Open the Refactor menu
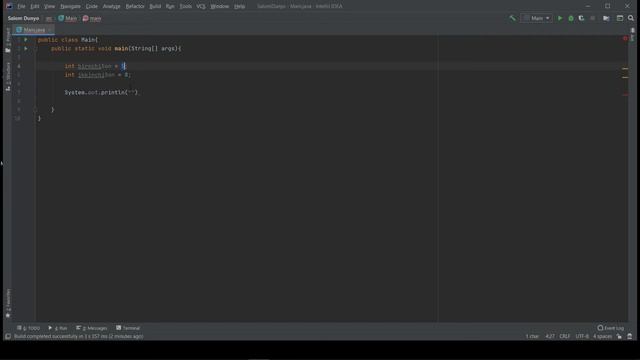This screenshot has width=640, height=360. point(135,7)
